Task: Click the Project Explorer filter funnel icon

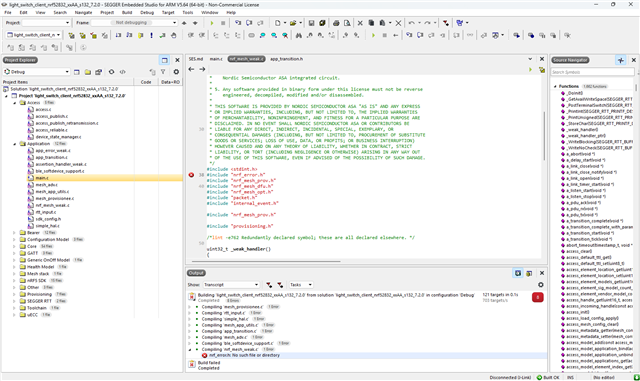Action: tap(163, 72)
